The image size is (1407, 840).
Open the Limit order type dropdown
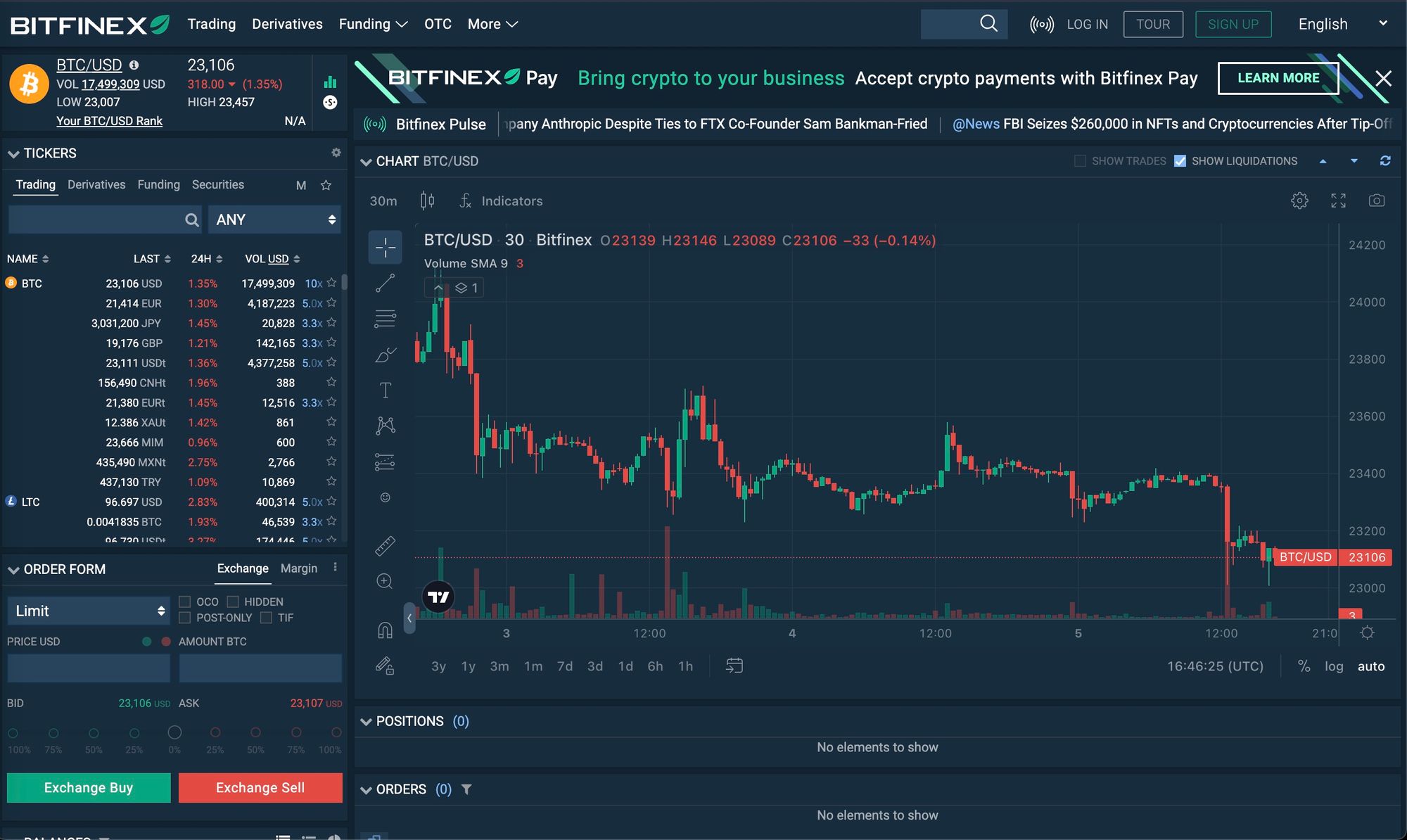coord(89,611)
